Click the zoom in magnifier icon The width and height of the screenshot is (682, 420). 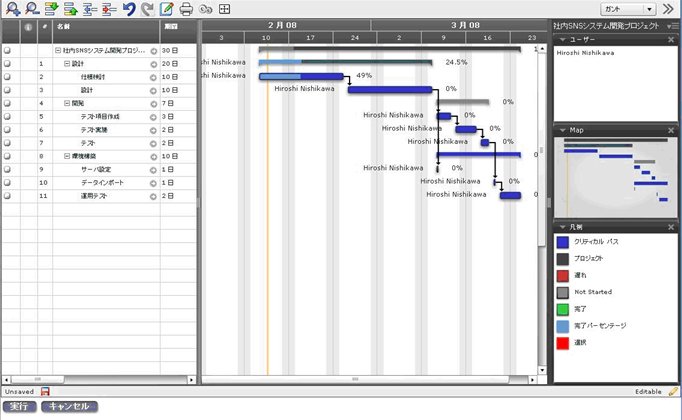tap(13, 8)
